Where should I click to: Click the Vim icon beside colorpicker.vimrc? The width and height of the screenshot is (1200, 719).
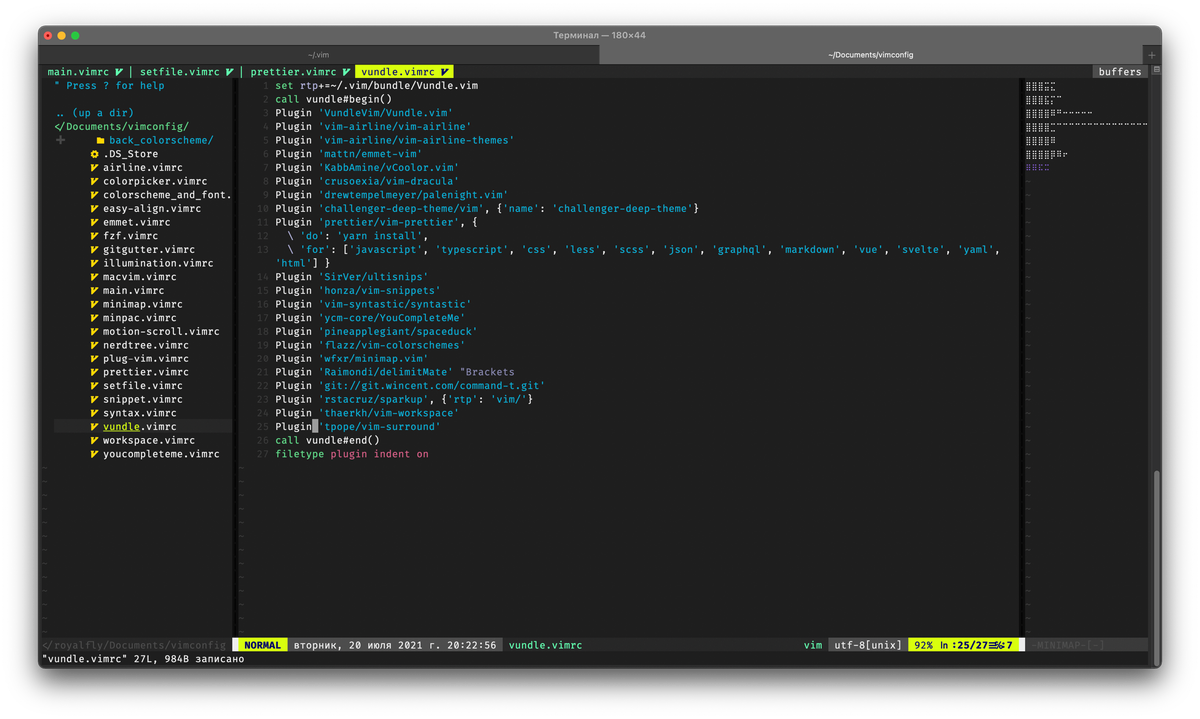(95, 181)
